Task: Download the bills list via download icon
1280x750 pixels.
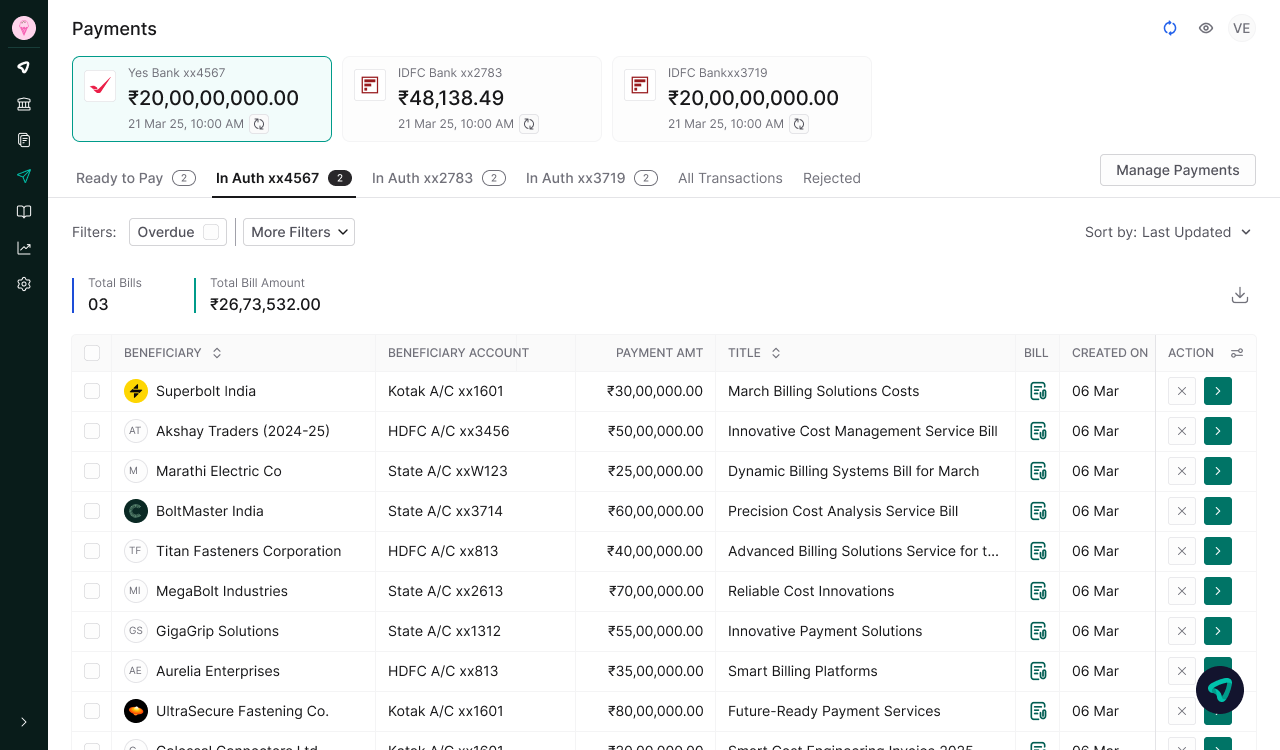Action: click(1240, 295)
